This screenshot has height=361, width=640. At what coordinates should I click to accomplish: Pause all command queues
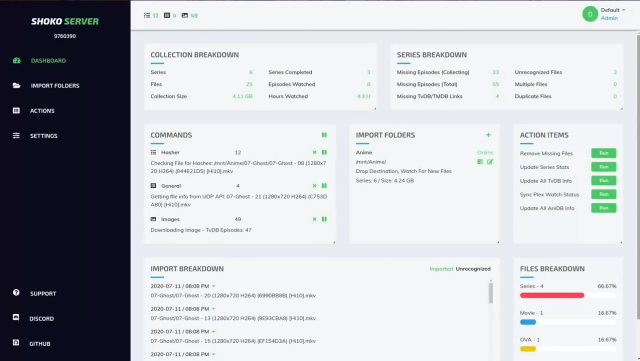pyautogui.click(x=324, y=135)
